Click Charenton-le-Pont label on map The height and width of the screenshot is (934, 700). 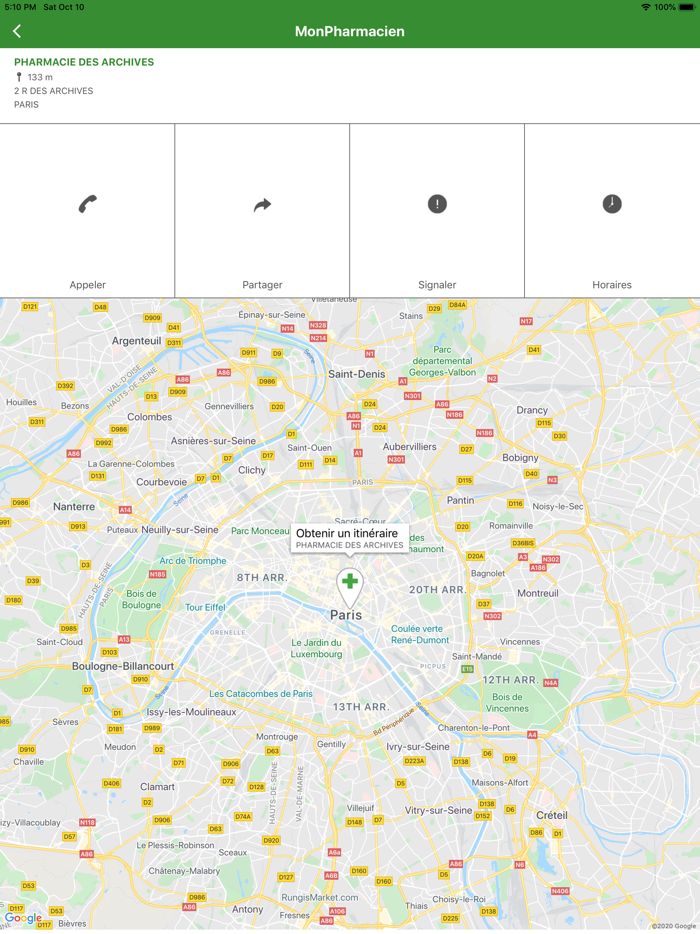pyautogui.click(x=474, y=727)
